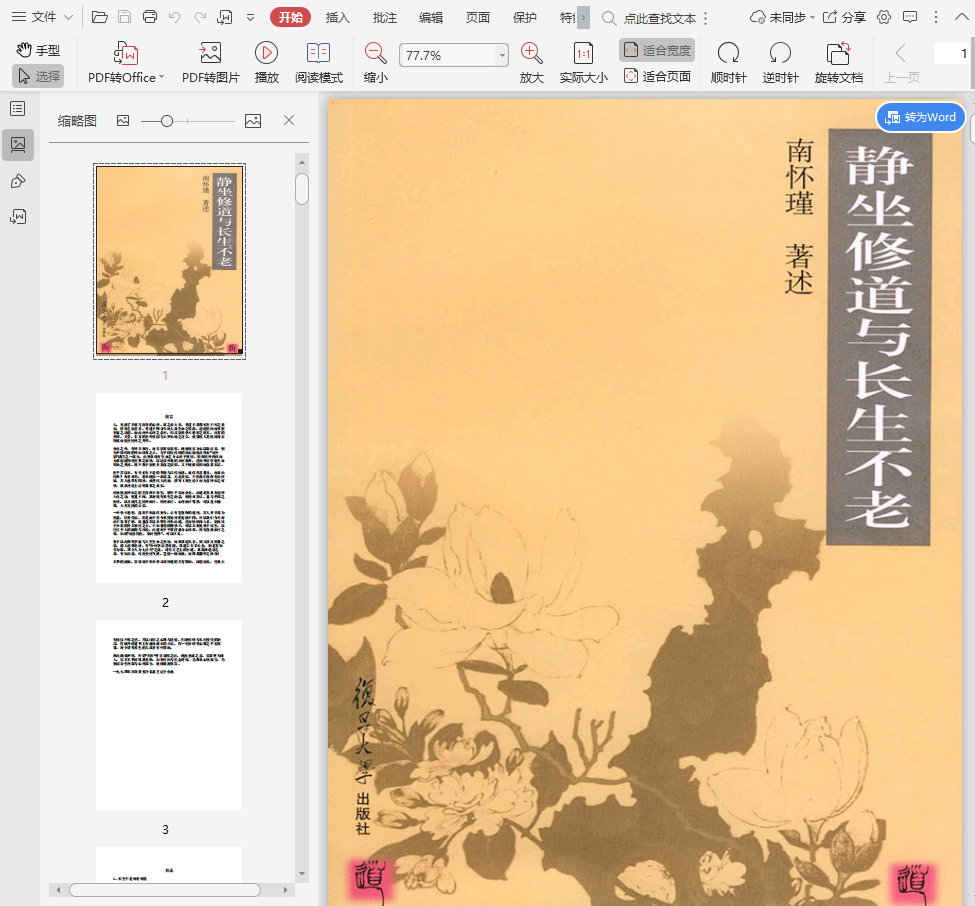Open the three-dot more options menu
This screenshot has height=906, width=975.
pyautogui.click(x=936, y=17)
